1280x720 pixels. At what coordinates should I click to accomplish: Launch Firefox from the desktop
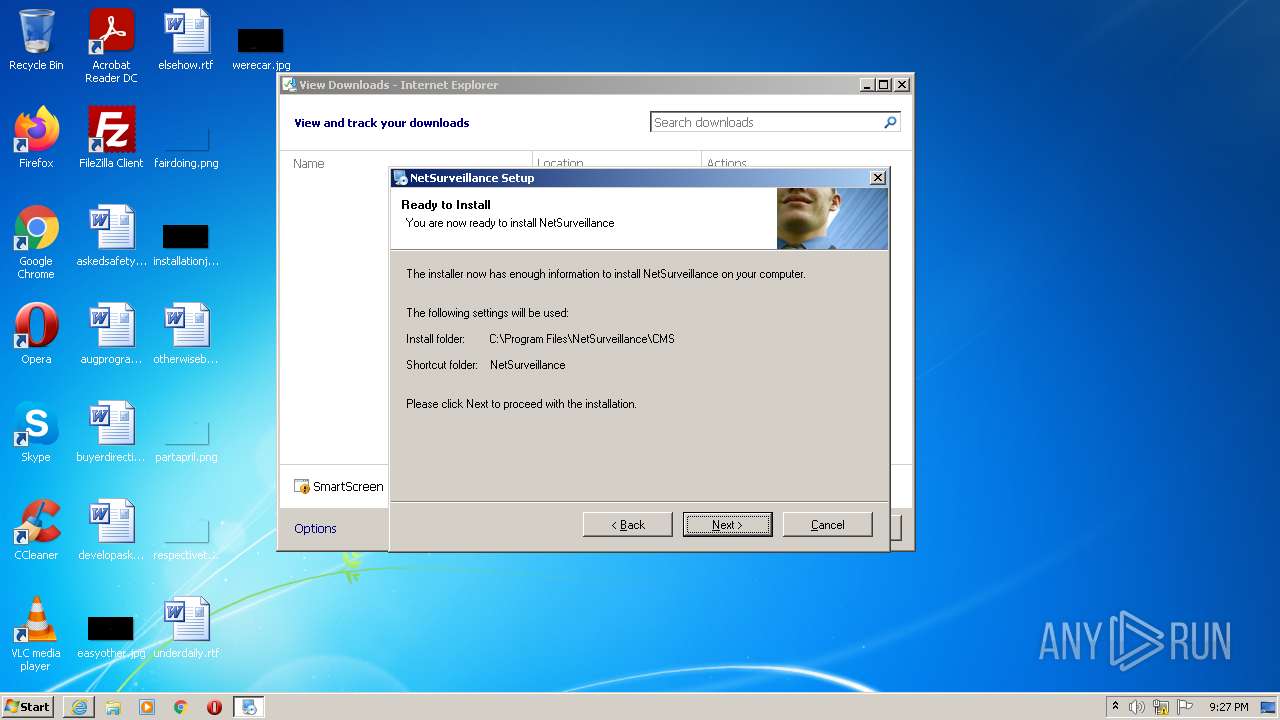pos(36,138)
